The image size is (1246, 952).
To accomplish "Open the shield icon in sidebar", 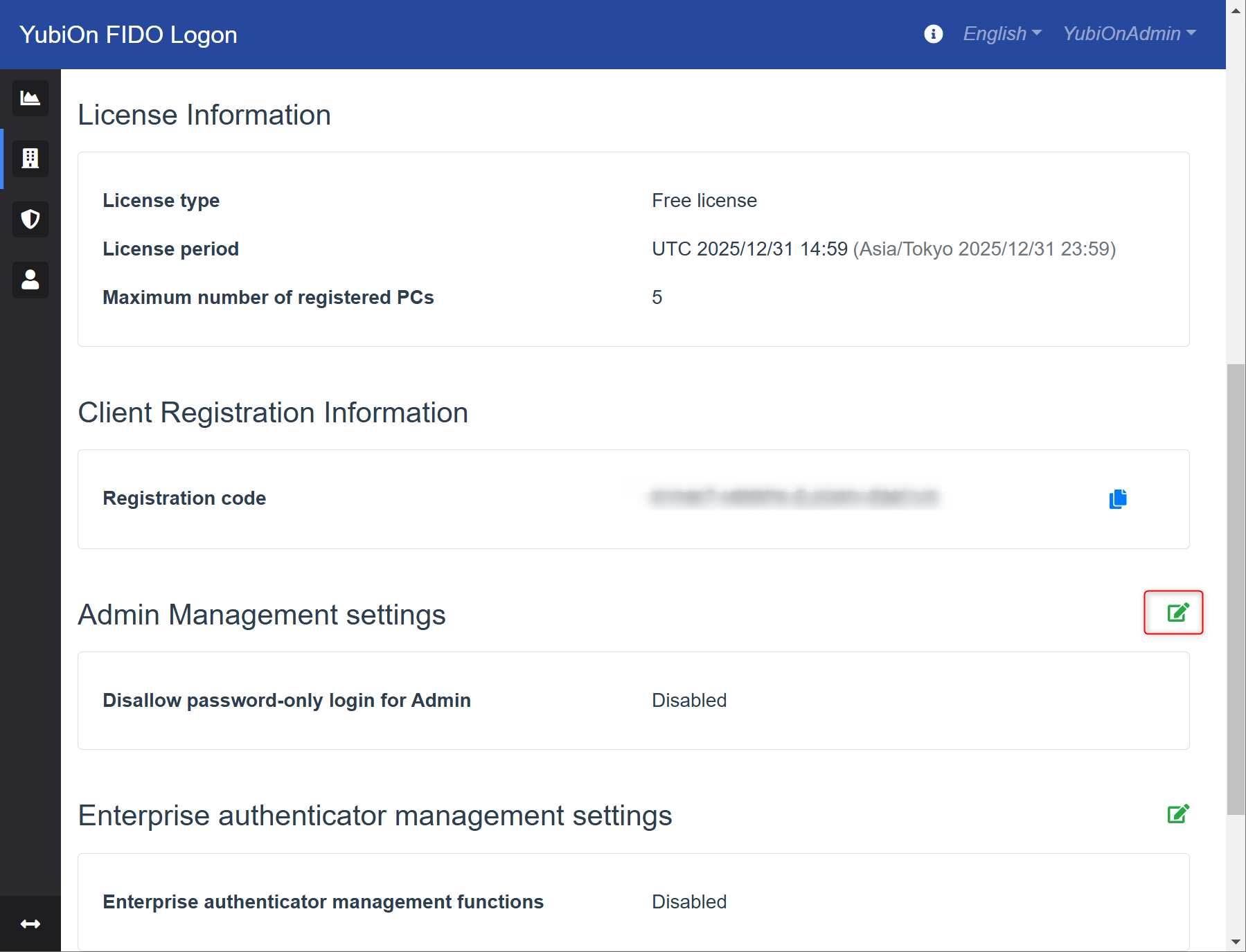I will tap(30, 219).
